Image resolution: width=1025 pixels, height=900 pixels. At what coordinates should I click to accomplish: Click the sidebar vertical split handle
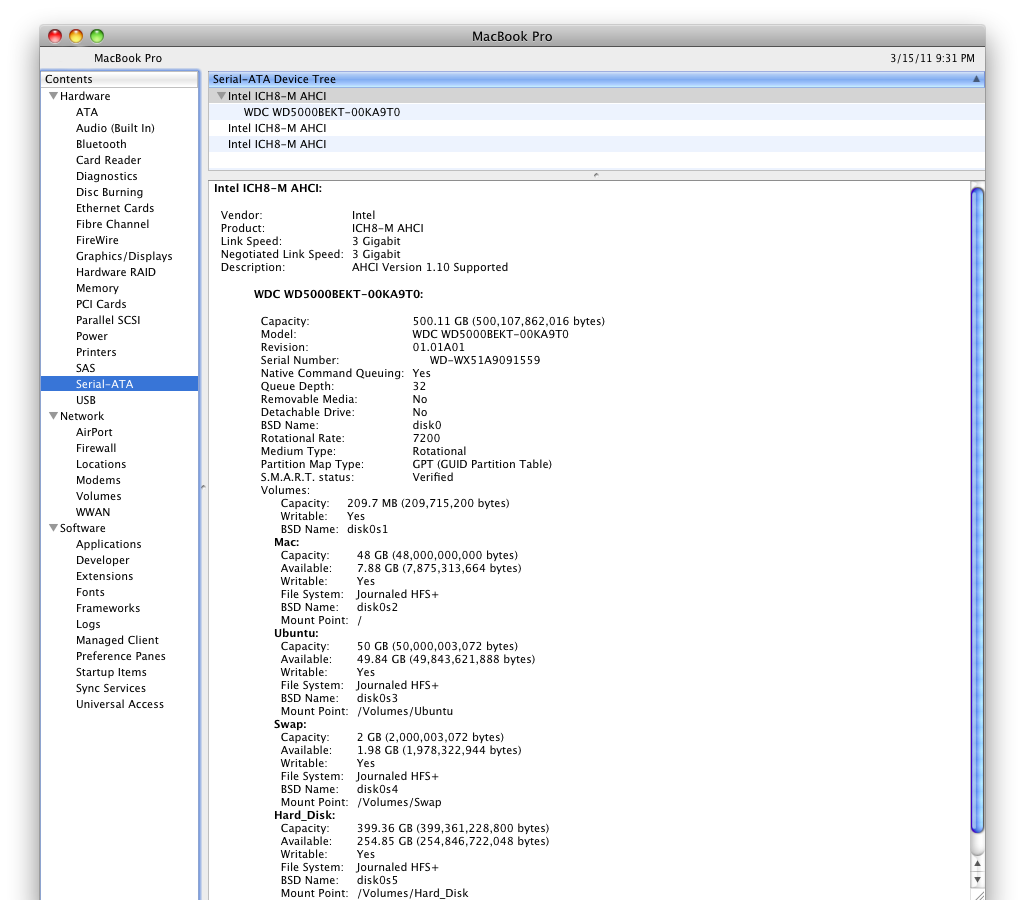coord(203,487)
